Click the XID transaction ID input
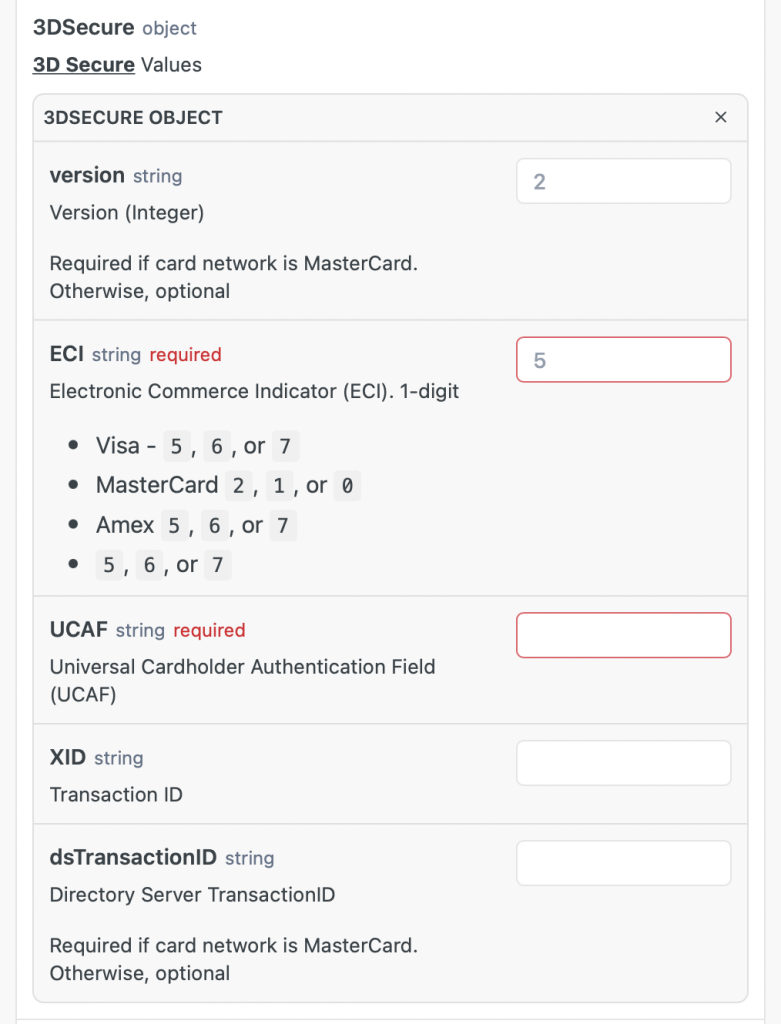Screen dimensions: 781x1024 pyautogui.click(x=623, y=763)
